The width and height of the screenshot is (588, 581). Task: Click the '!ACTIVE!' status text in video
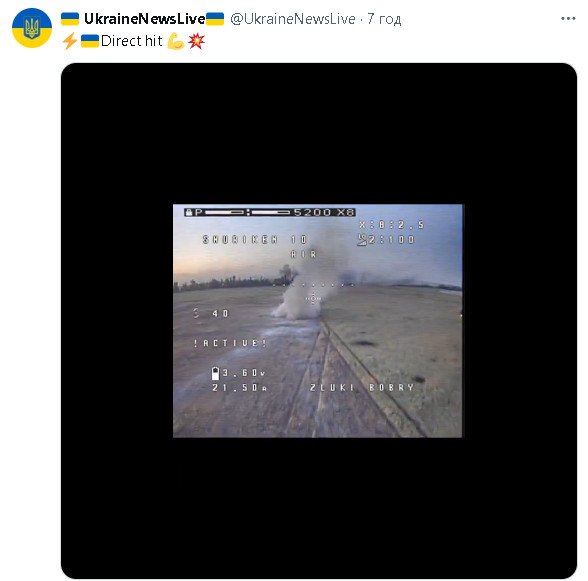[230, 343]
